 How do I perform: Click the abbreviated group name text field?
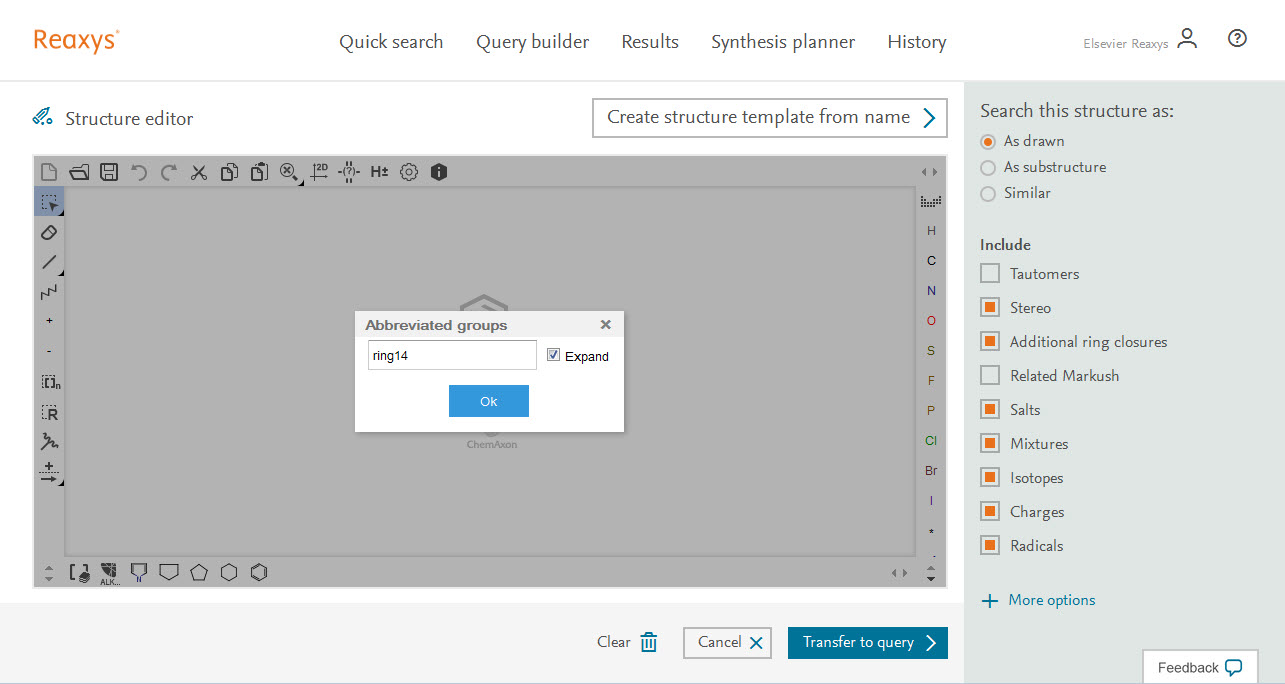452,356
